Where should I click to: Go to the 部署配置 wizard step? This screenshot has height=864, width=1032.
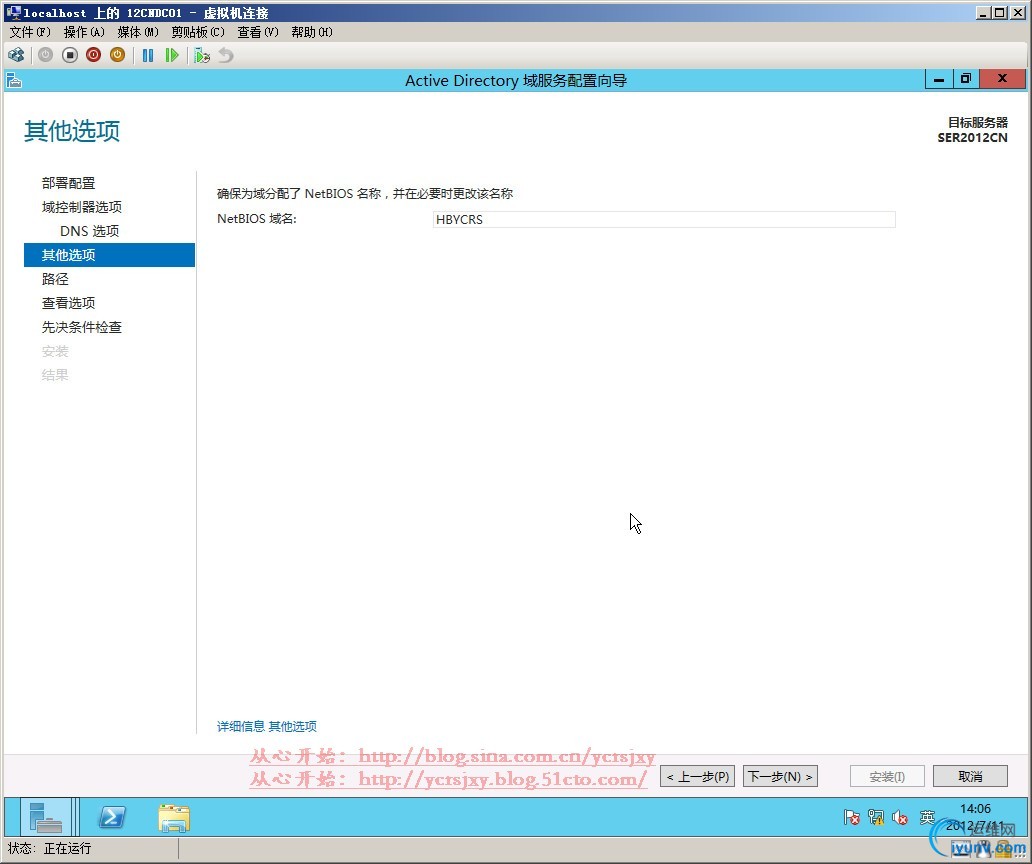(x=68, y=183)
